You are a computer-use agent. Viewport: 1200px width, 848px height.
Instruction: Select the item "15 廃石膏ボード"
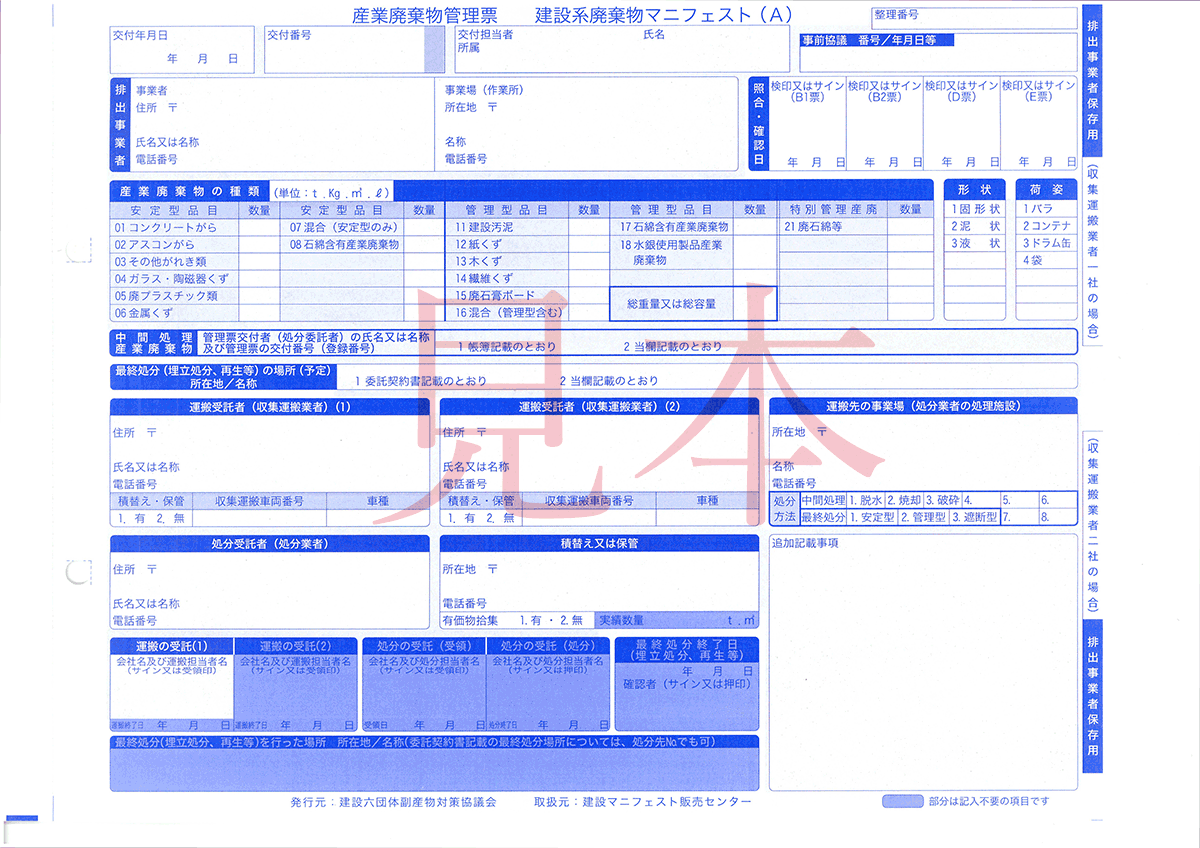pyautogui.click(x=495, y=296)
